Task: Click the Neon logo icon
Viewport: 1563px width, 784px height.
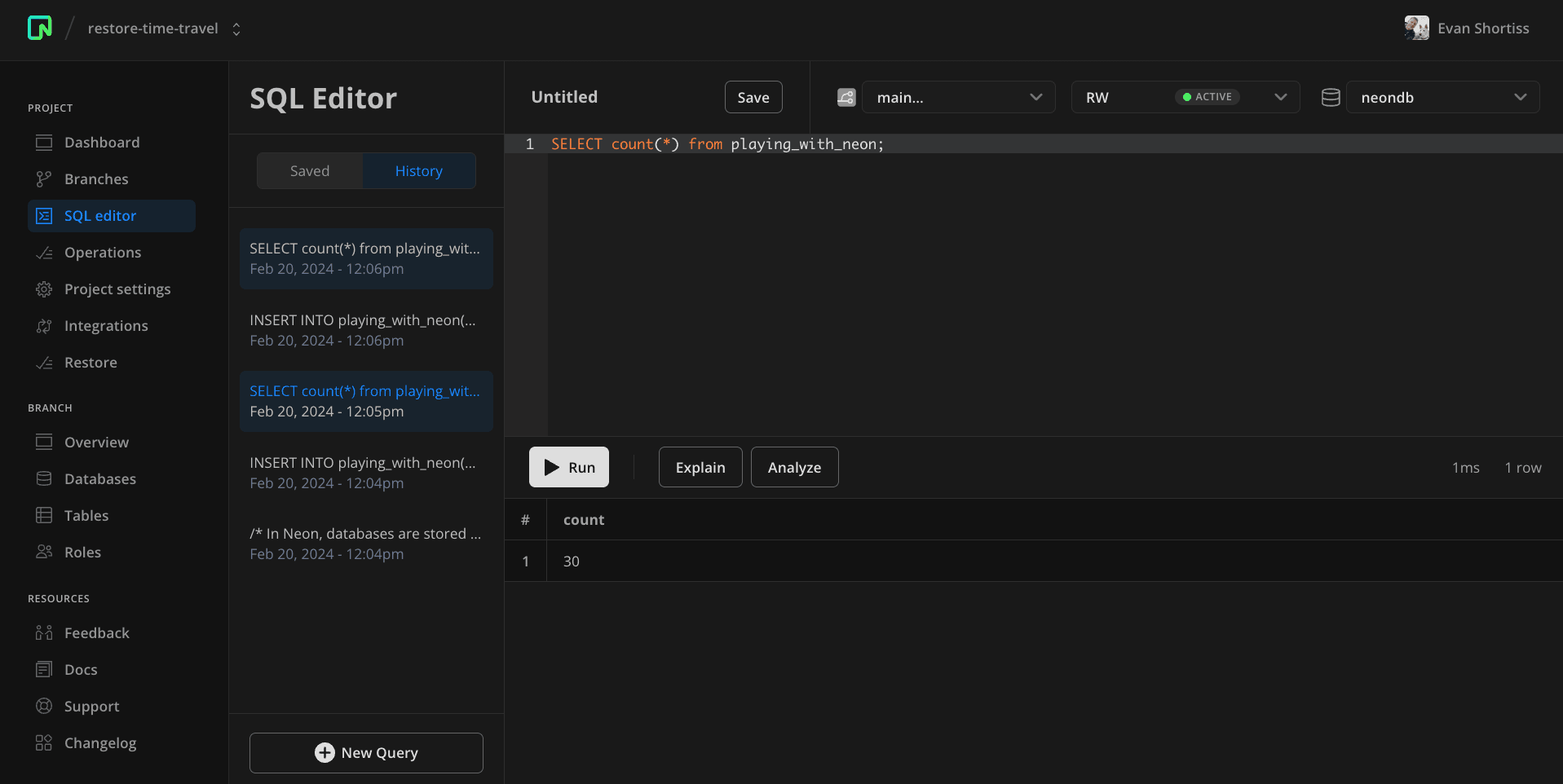Action: (39, 29)
